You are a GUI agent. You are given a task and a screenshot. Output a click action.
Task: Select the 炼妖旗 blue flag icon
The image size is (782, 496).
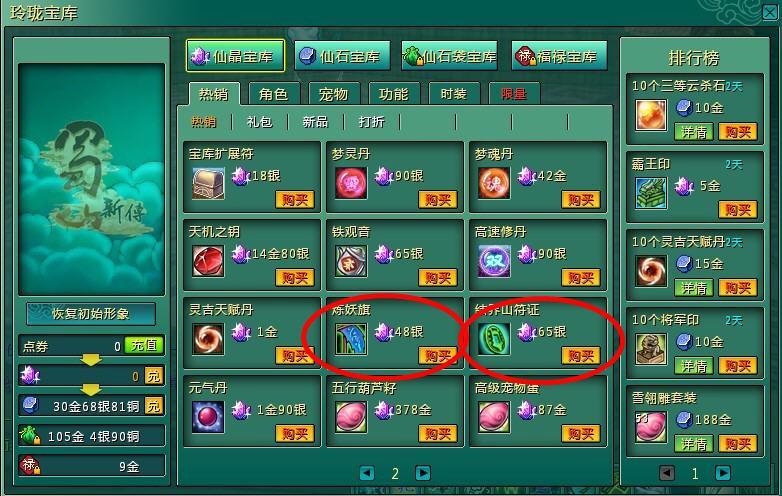[351, 339]
